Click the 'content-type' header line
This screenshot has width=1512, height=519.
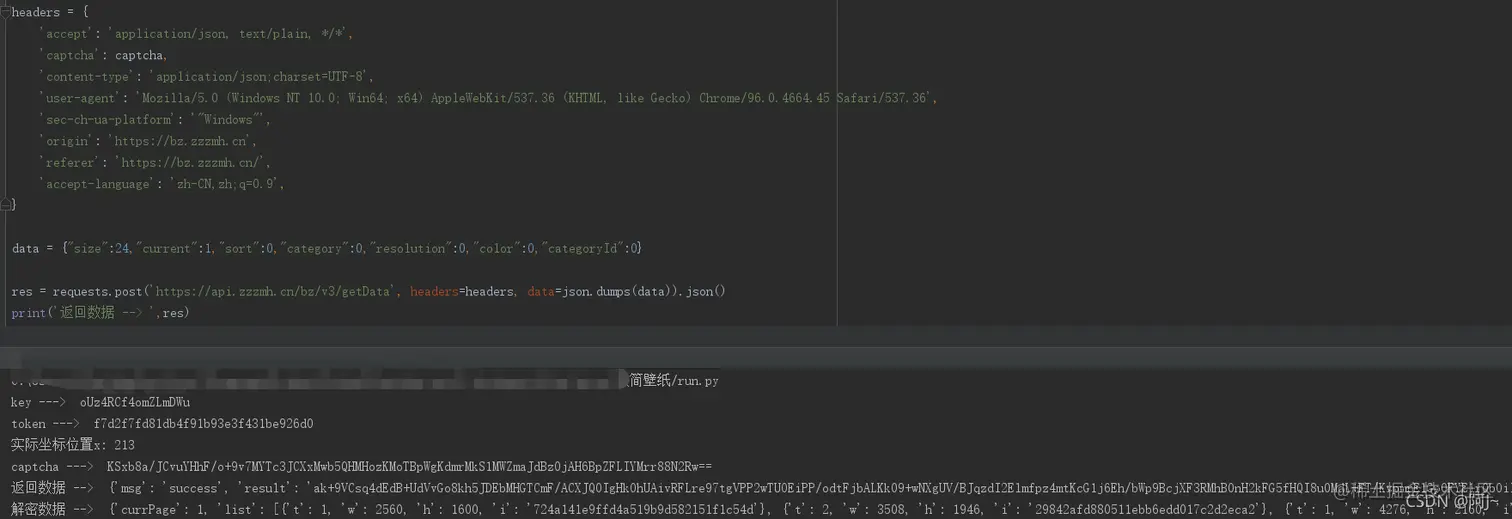click(207, 77)
